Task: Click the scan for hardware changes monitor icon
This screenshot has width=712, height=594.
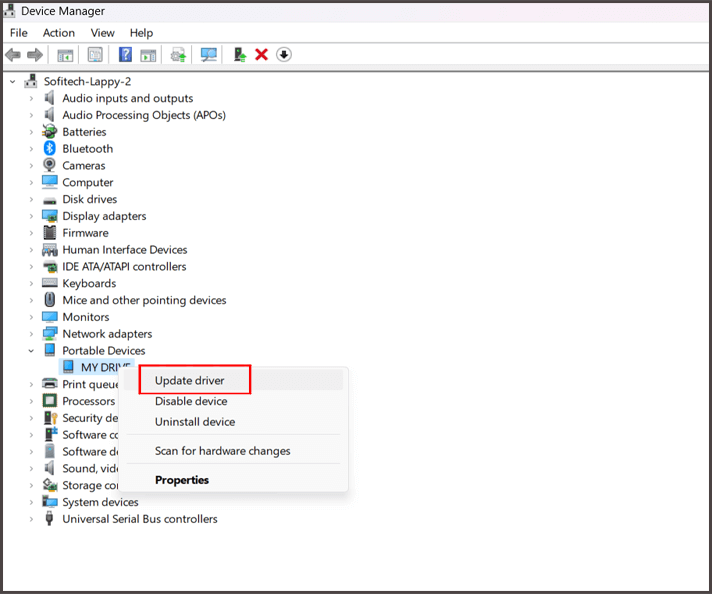Action: tap(209, 54)
